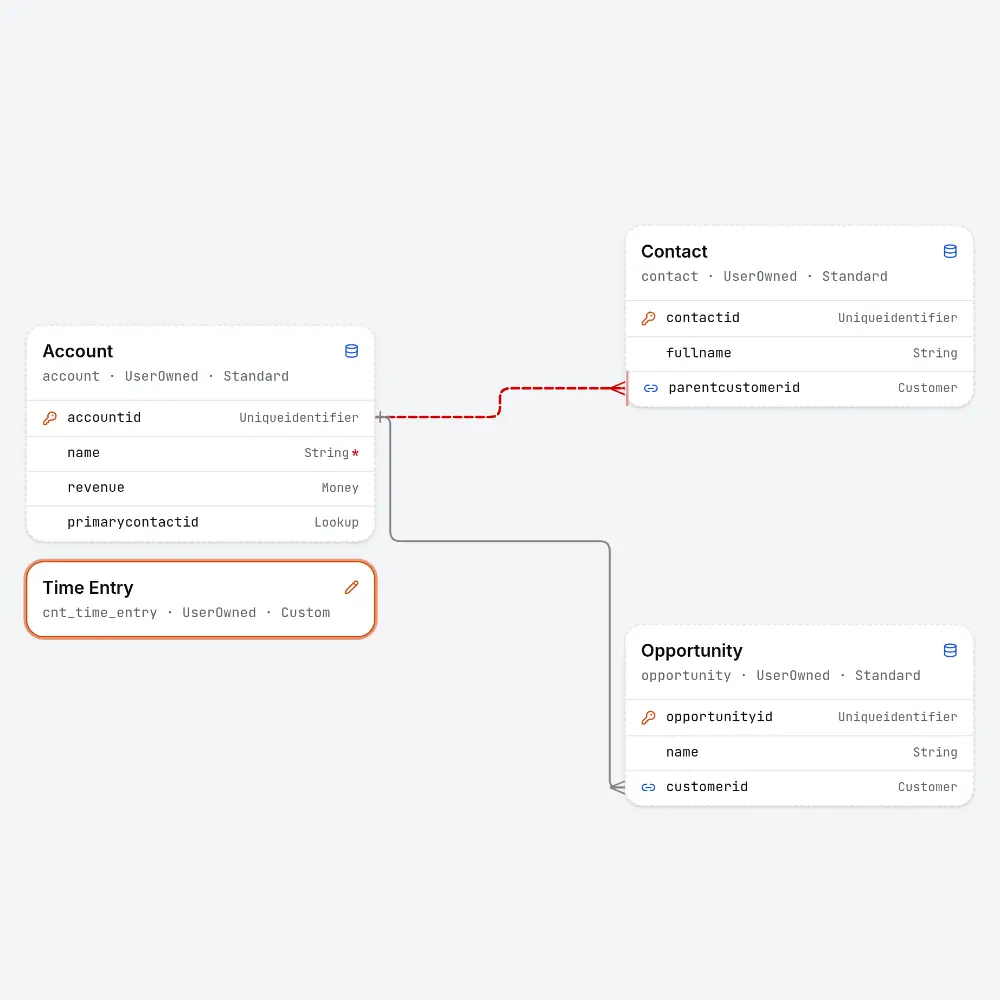Click the key icon beside opportunityid
This screenshot has height=1000, width=1000.
point(649,717)
